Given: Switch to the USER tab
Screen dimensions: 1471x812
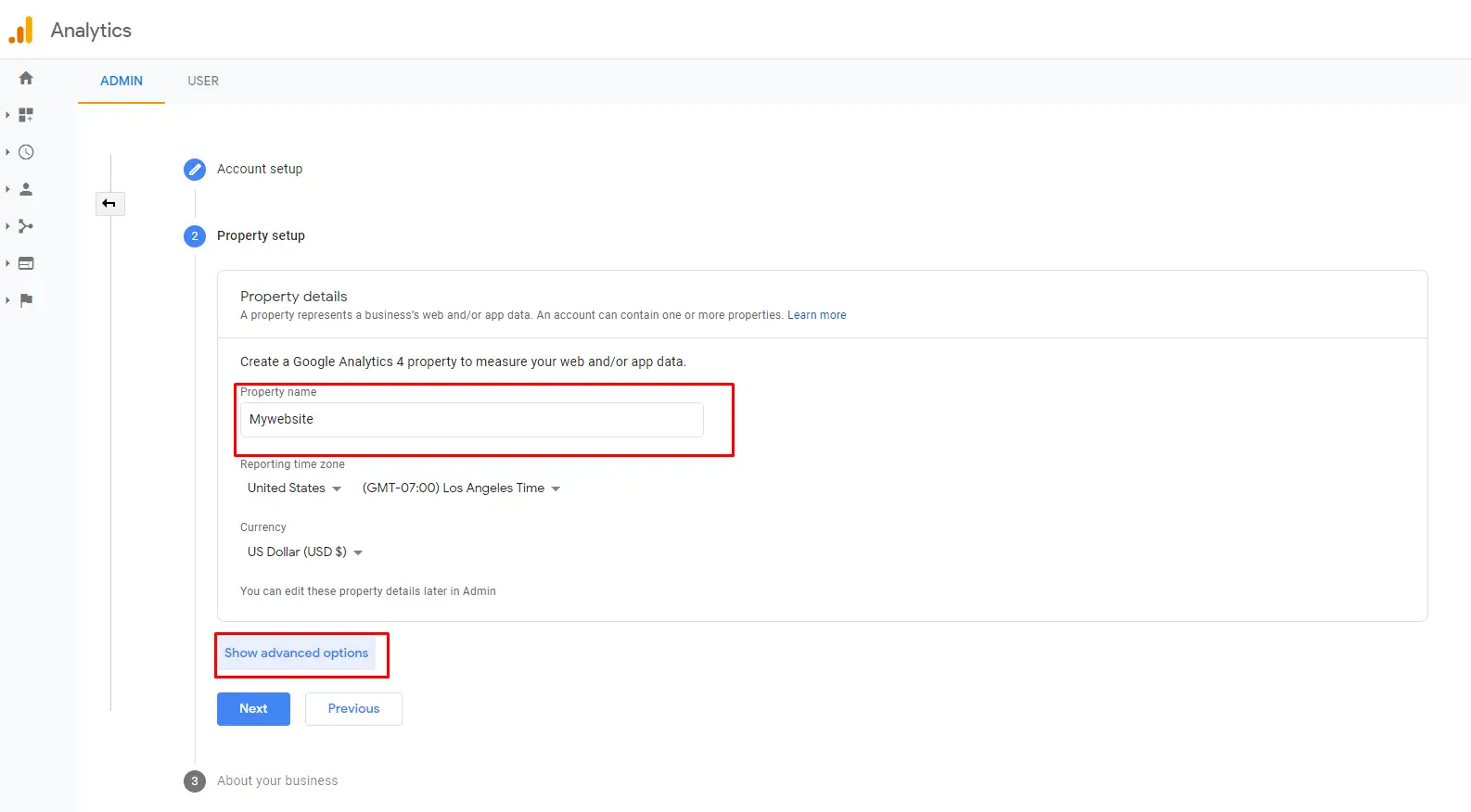Looking at the screenshot, I should [x=203, y=81].
